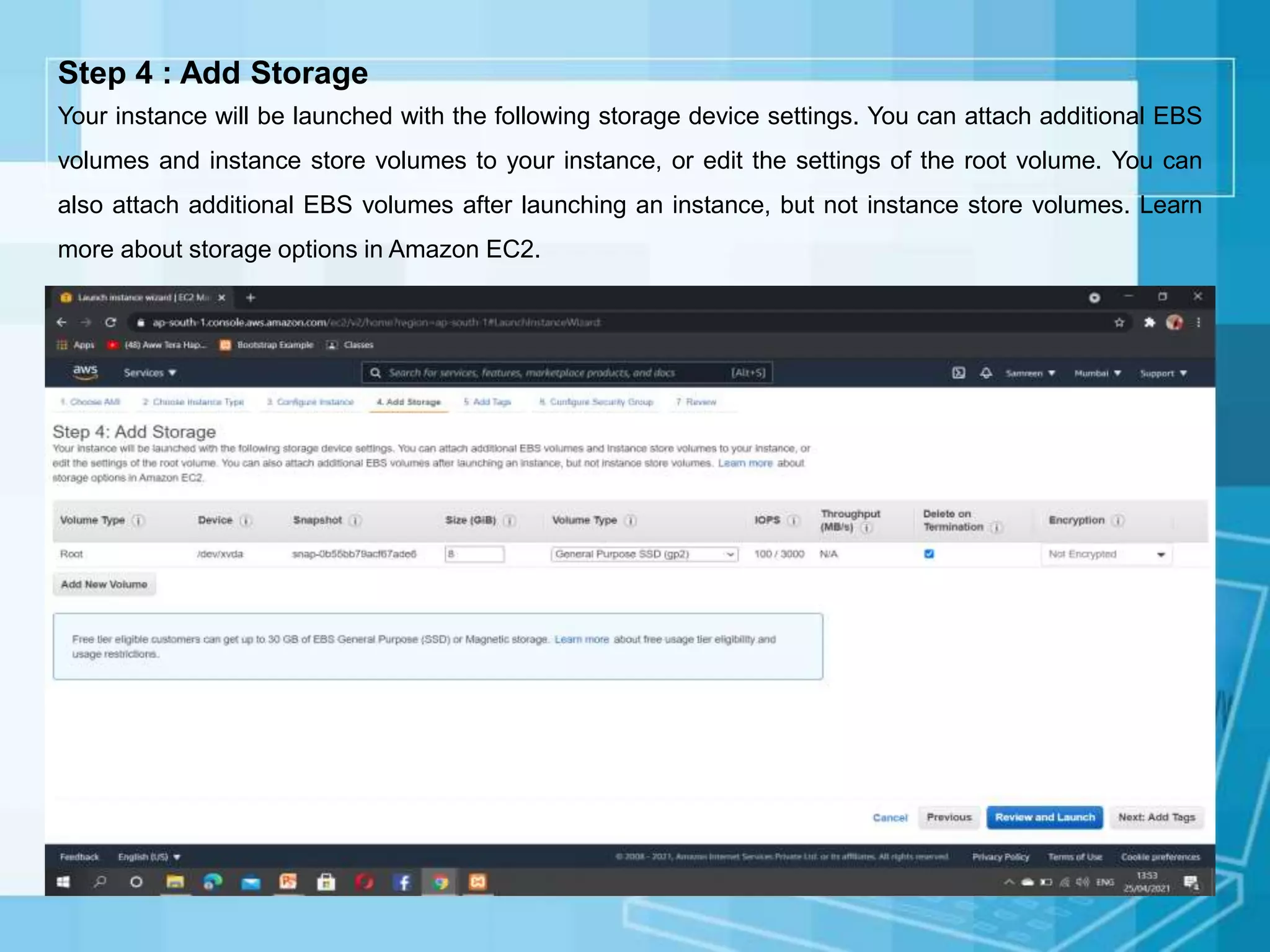Click the info icon beside Snapshot
1270x952 pixels.
(355, 521)
